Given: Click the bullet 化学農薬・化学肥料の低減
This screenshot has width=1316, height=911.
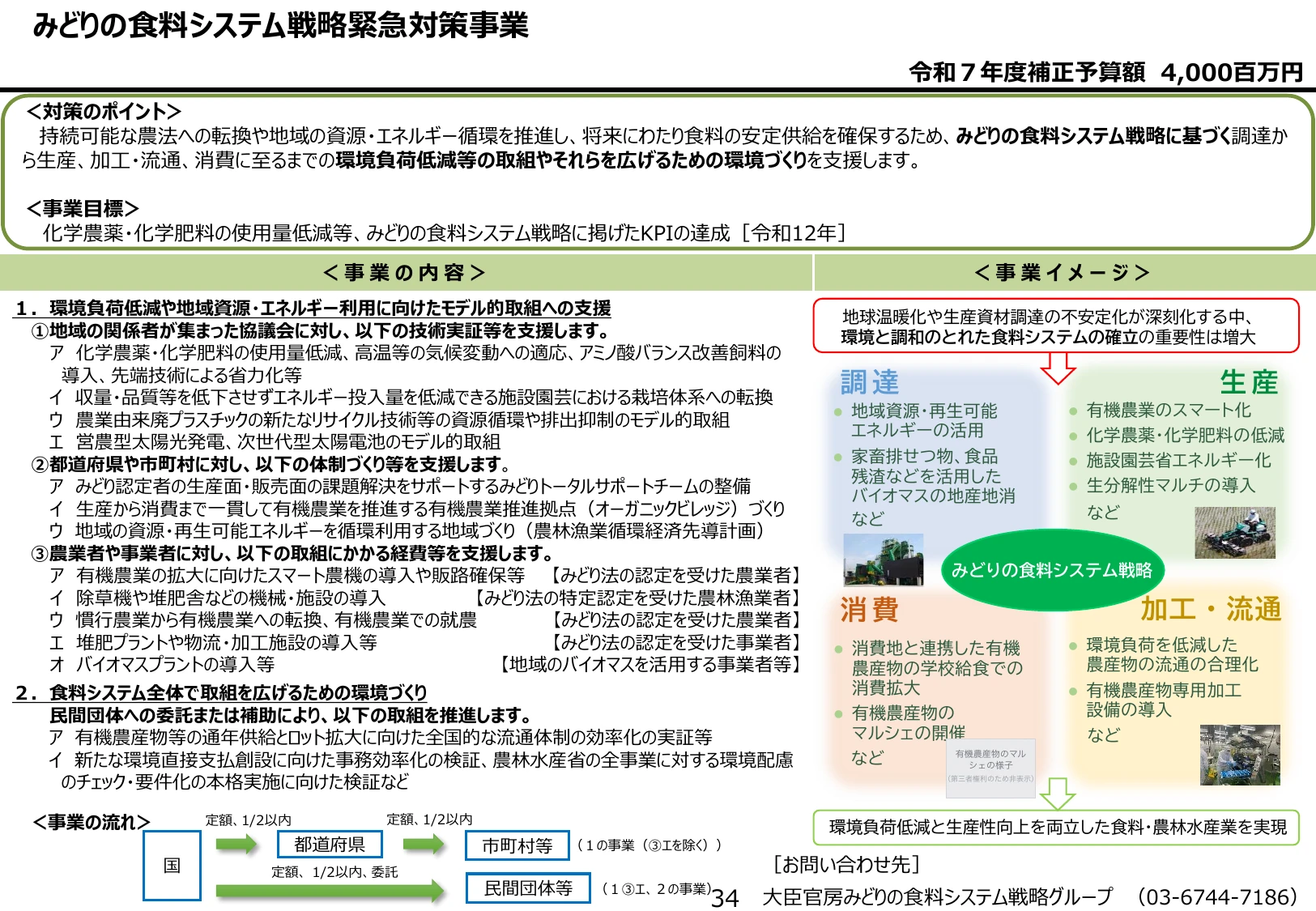Looking at the screenshot, I should (x=1177, y=436).
